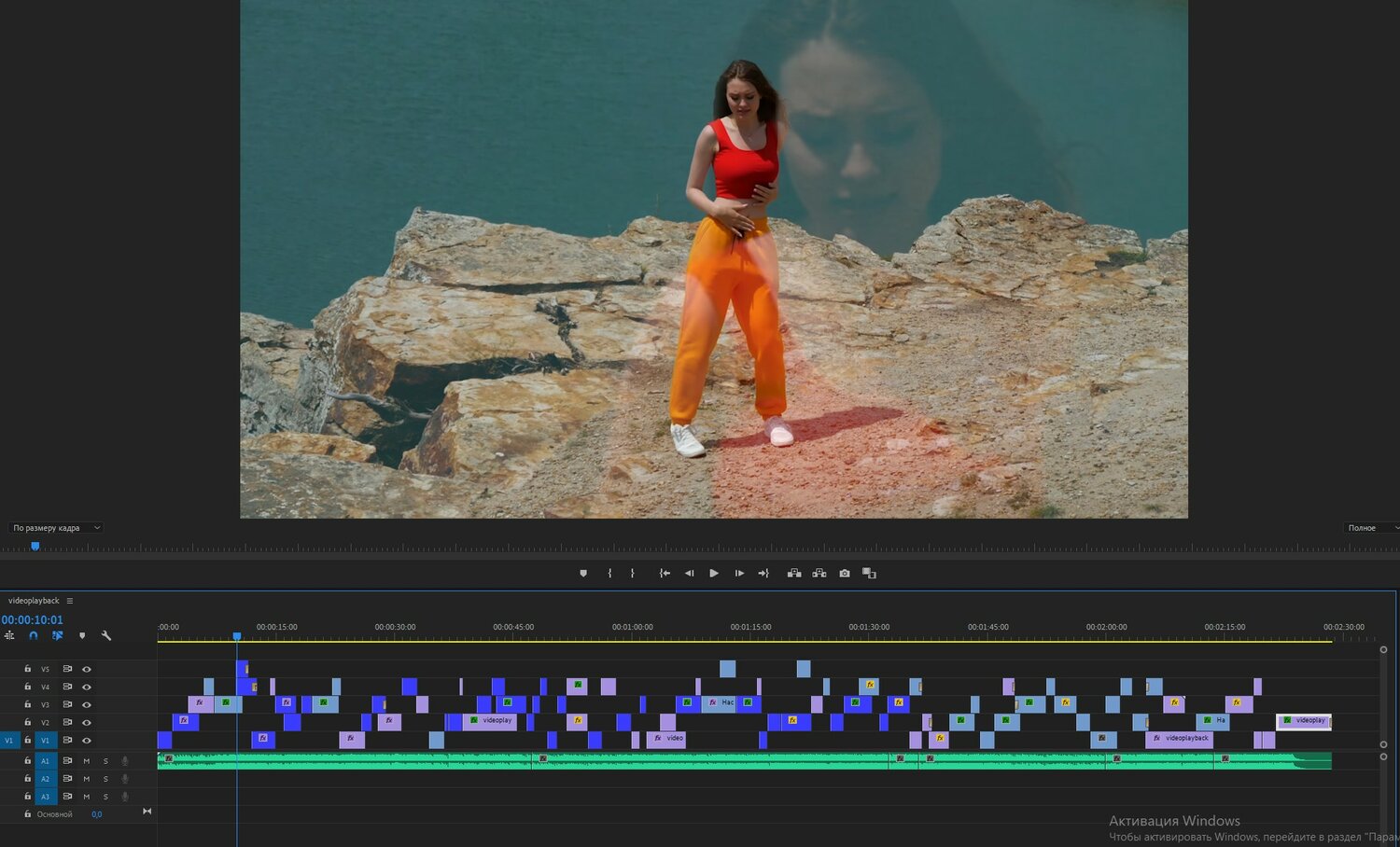1400x847 pixels.
Task: Toggle sync lock for track V3
Action: tap(67, 704)
